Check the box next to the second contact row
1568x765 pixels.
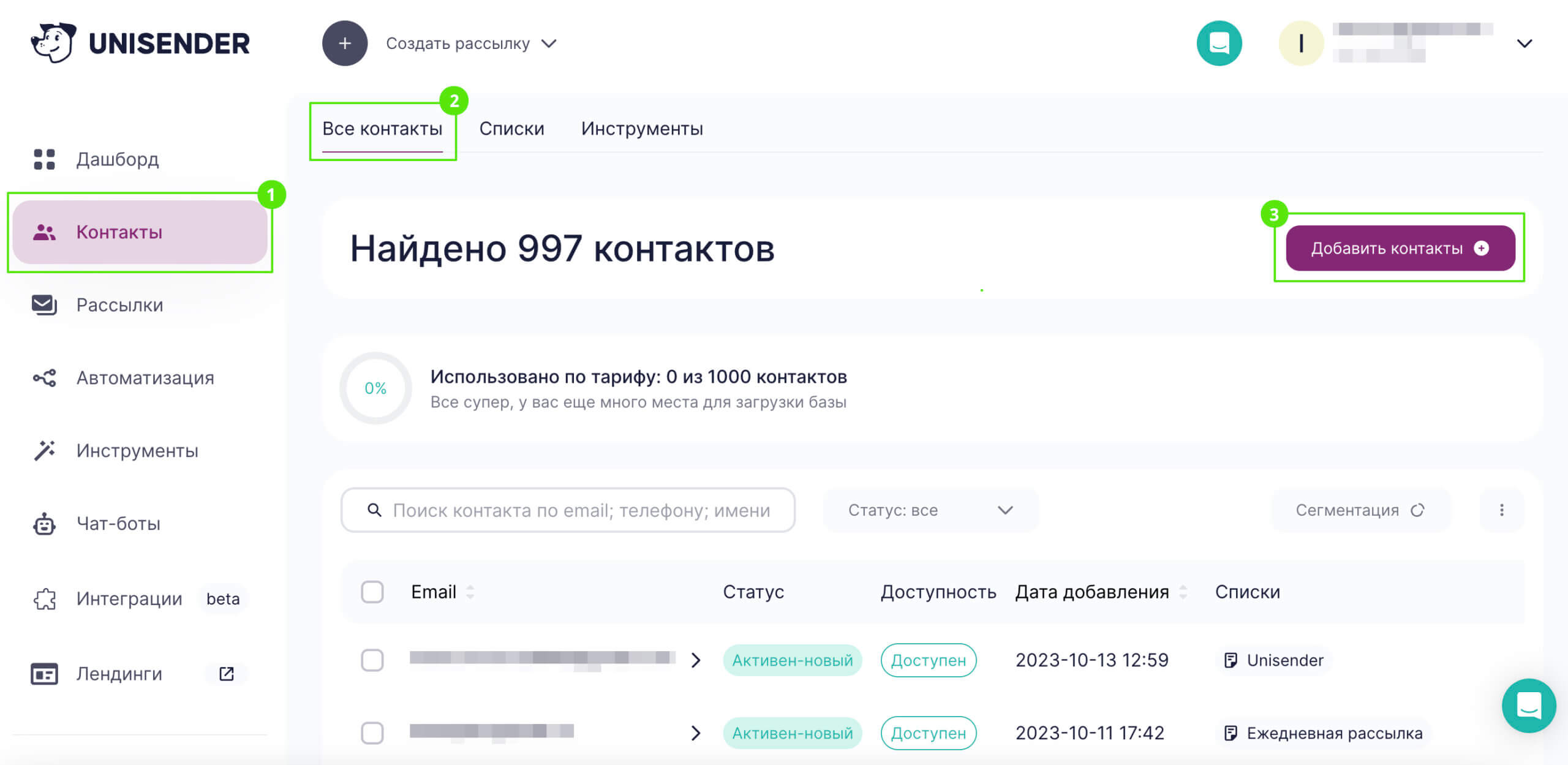click(372, 733)
